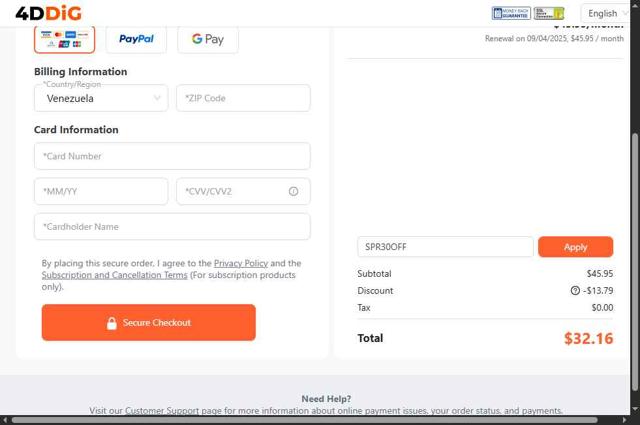Click the SSL secure badge icon
Image resolution: width=640 pixels, height=425 pixels.
(548, 13)
